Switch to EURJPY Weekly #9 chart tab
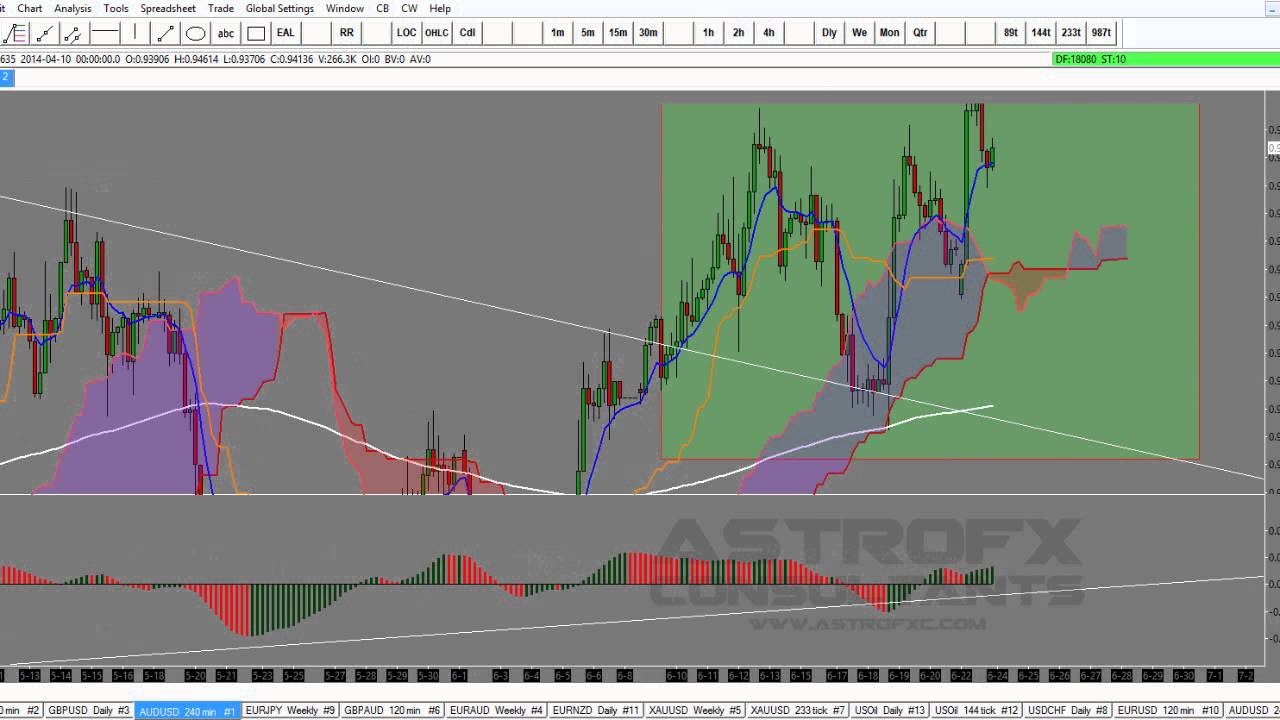The height and width of the screenshot is (720, 1280). pos(290,710)
